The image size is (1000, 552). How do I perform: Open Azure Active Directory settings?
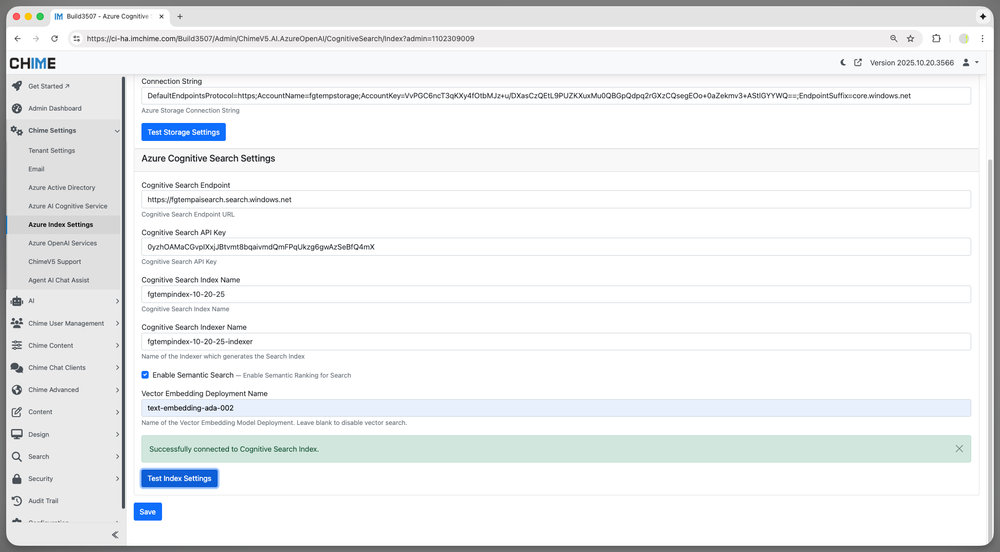pos(62,187)
